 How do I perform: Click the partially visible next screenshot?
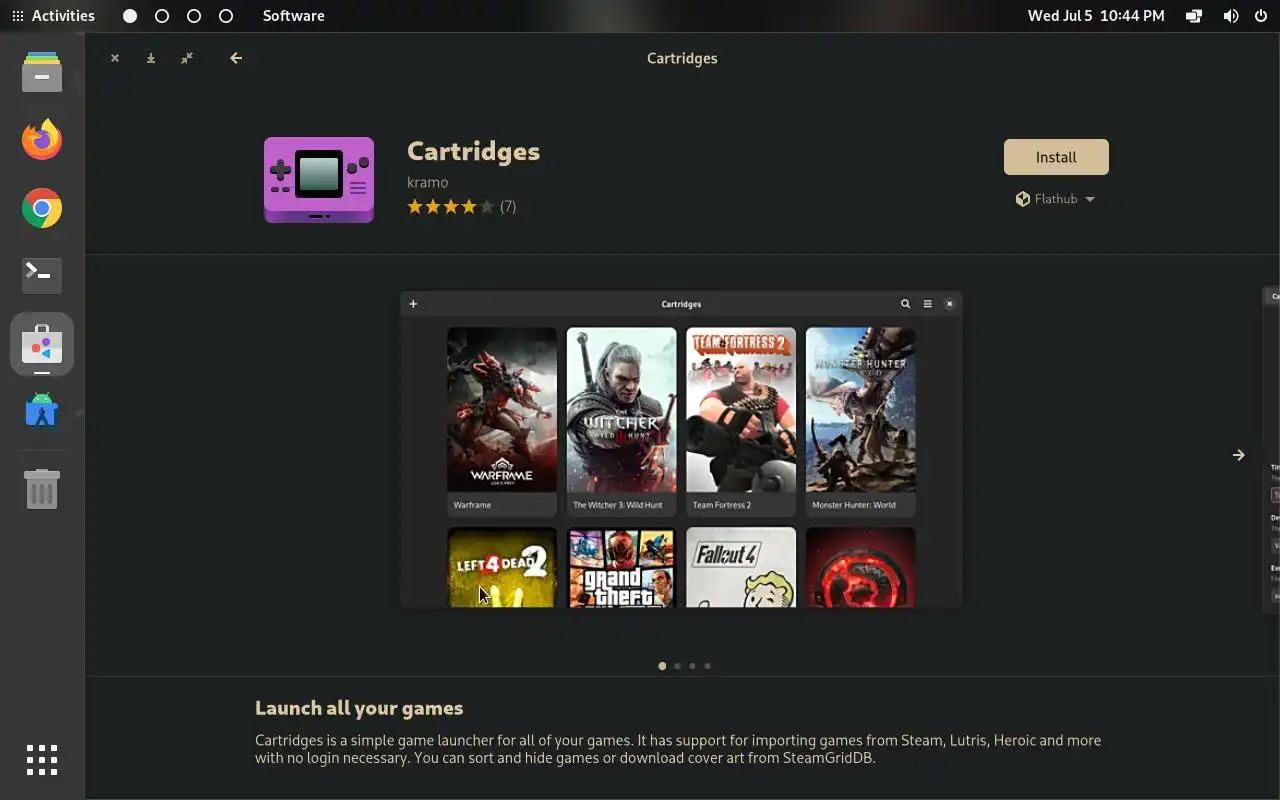pos(1271,448)
